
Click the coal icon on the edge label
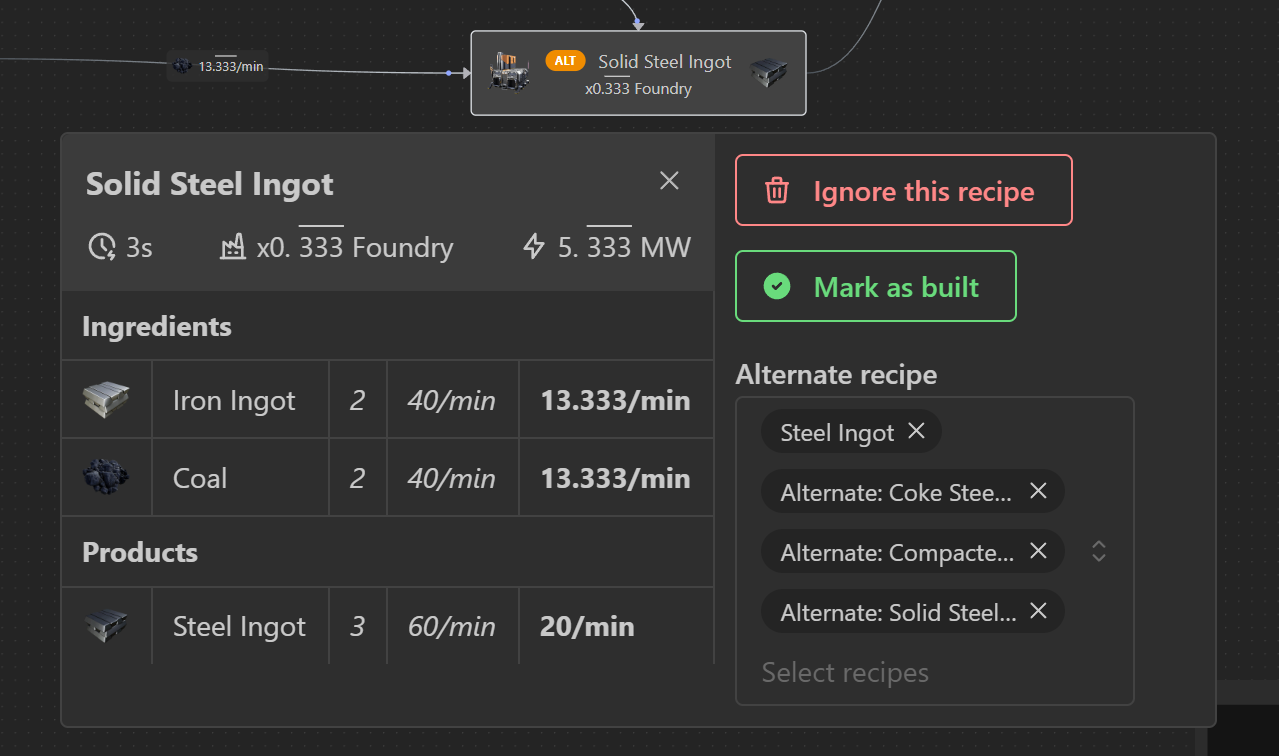[182, 66]
